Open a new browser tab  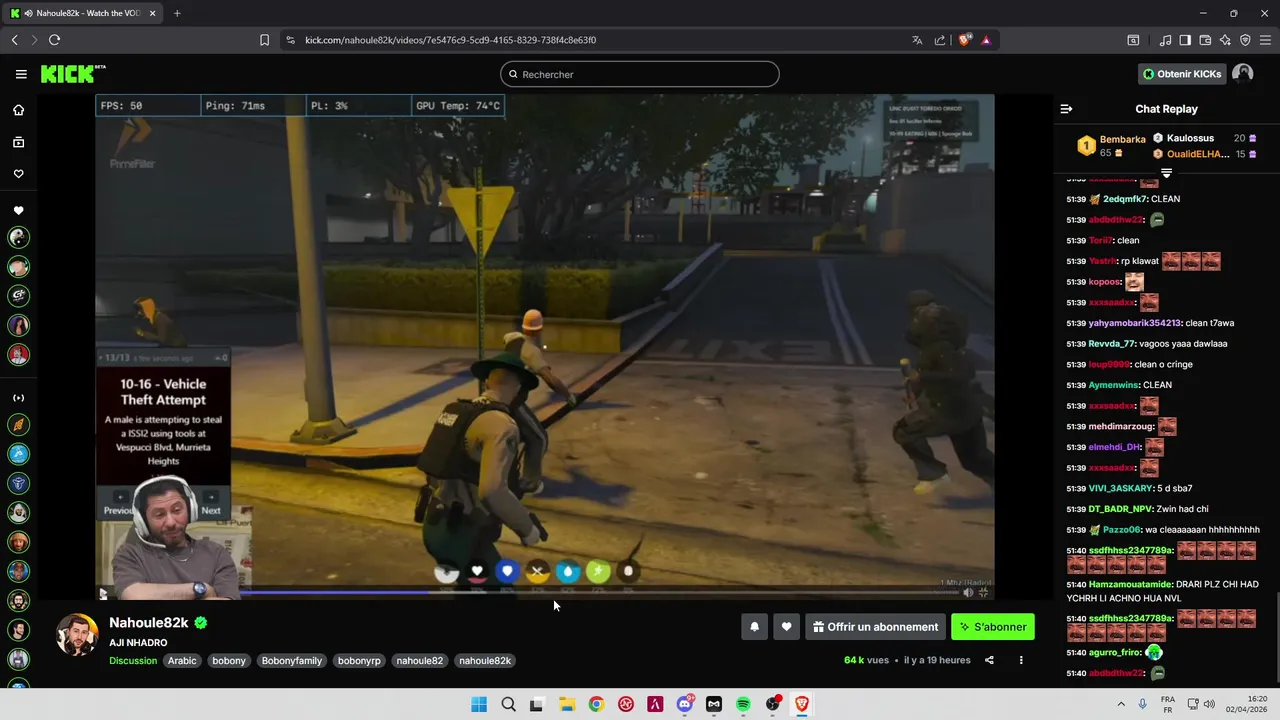[177, 13]
